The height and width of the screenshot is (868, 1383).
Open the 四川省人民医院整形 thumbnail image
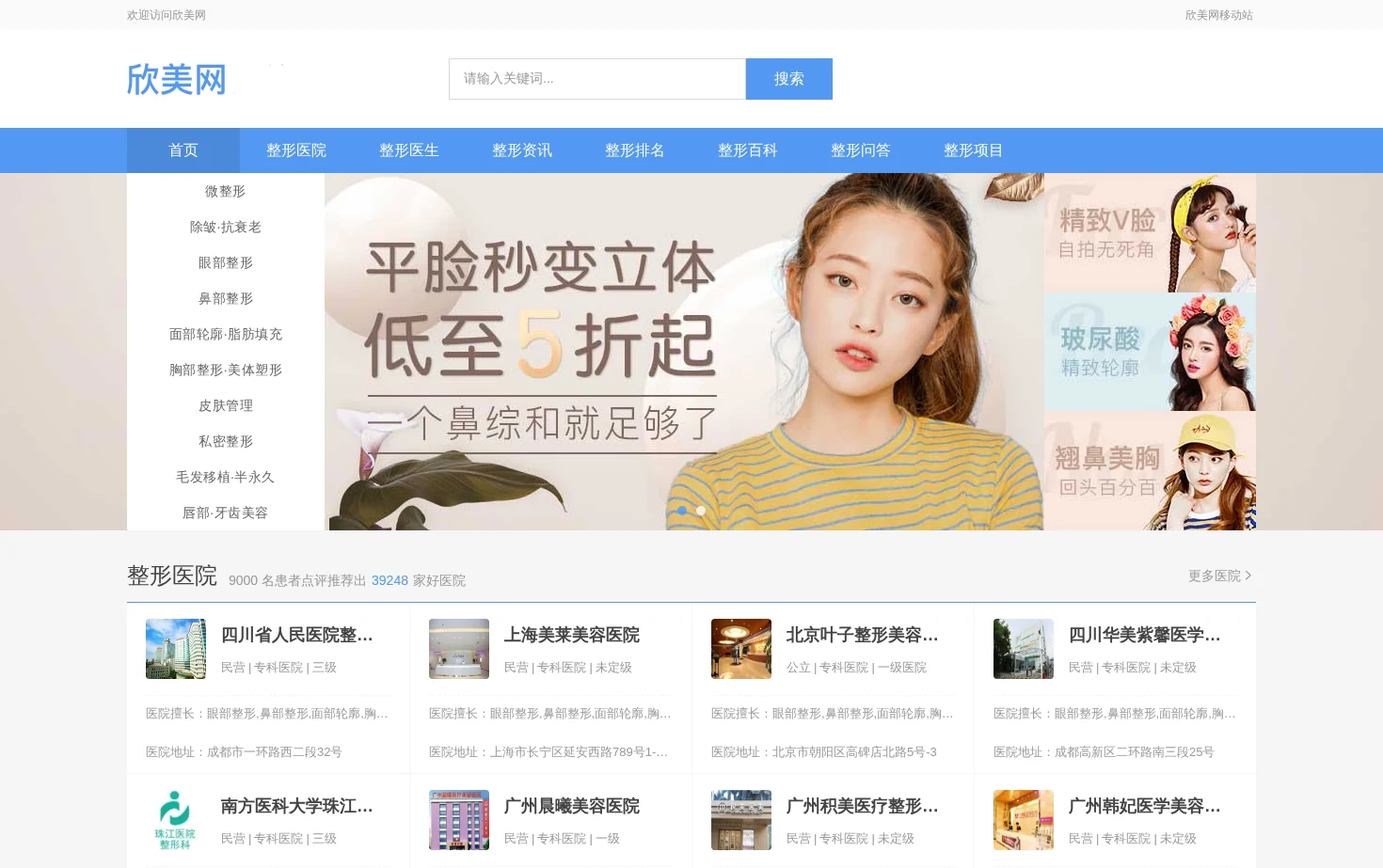coord(176,649)
